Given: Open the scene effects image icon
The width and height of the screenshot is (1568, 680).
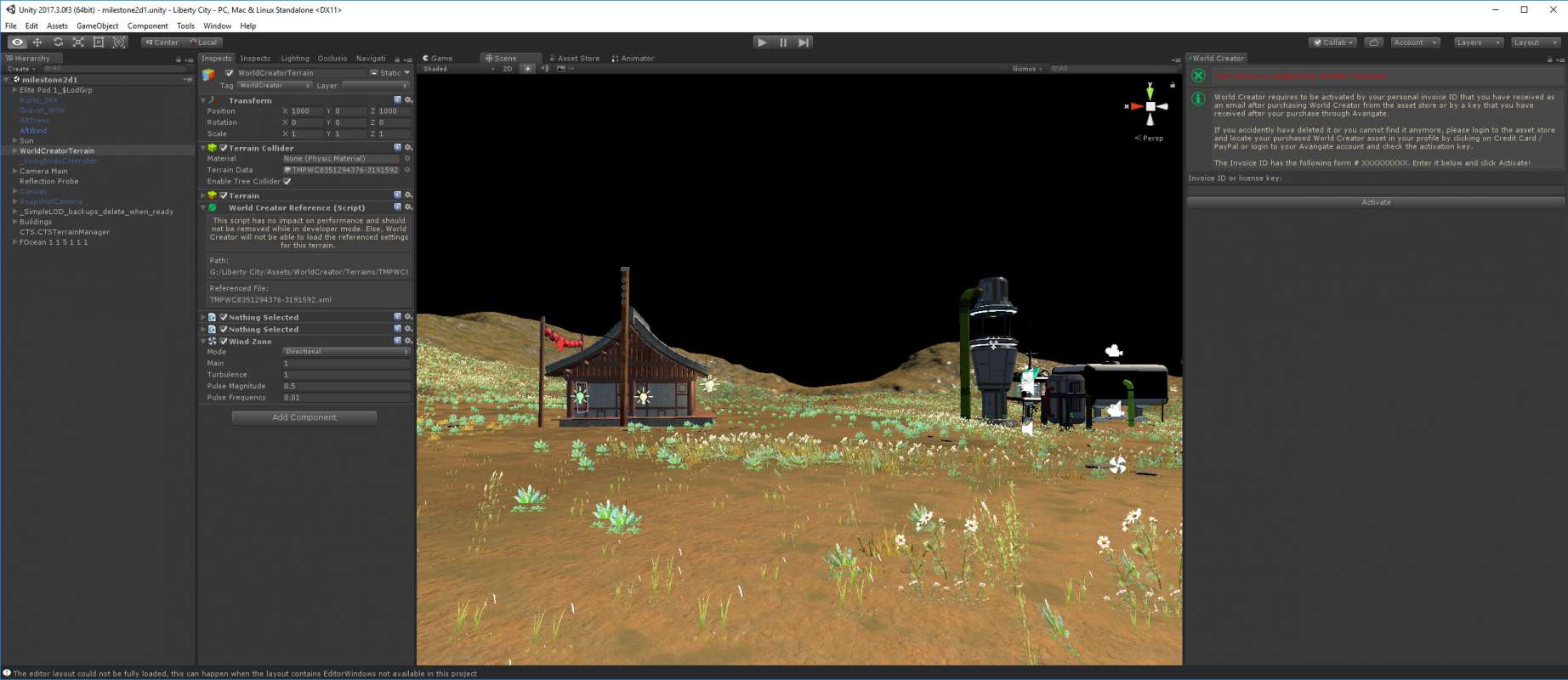Looking at the screenshot, I should (x=560, y=69).
